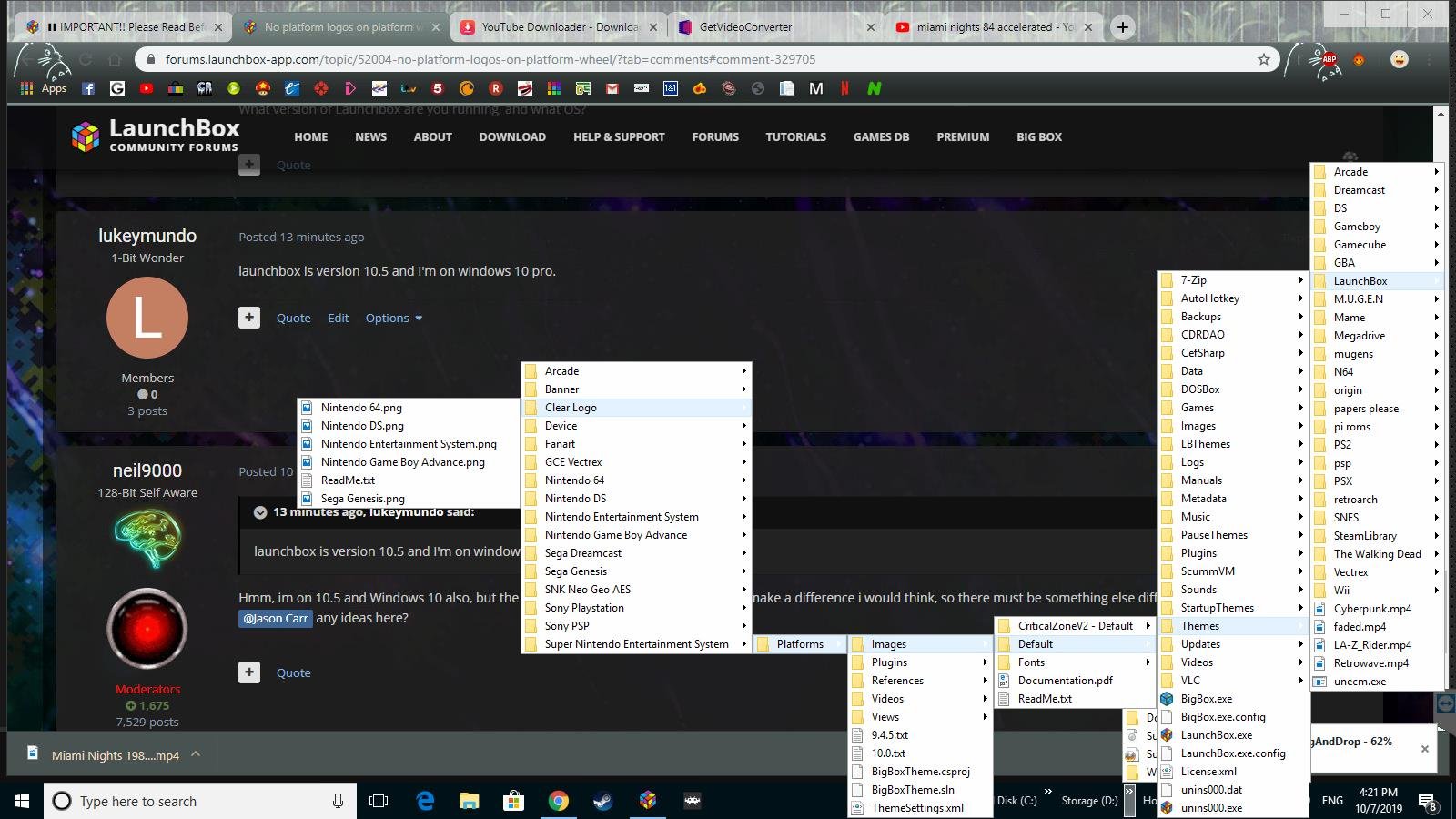Image resolution: width=1456 pixels, height=819 pixels.
Task: Close the GetVideoConverter tab
Action: pos(871,27)
